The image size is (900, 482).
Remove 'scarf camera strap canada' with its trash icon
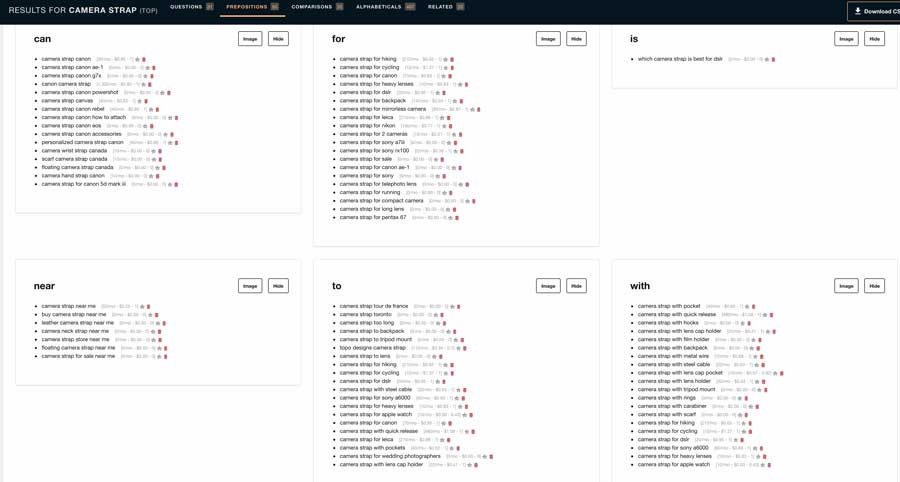(x=160, y=160)
